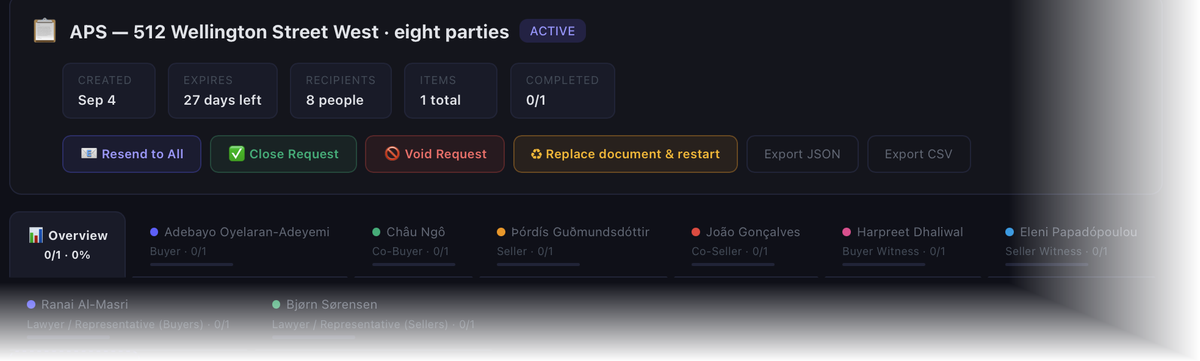Click the bar chart icon in Overview
The height and width of the screenshot is (361, 1200).
click(x=36, y=235)
